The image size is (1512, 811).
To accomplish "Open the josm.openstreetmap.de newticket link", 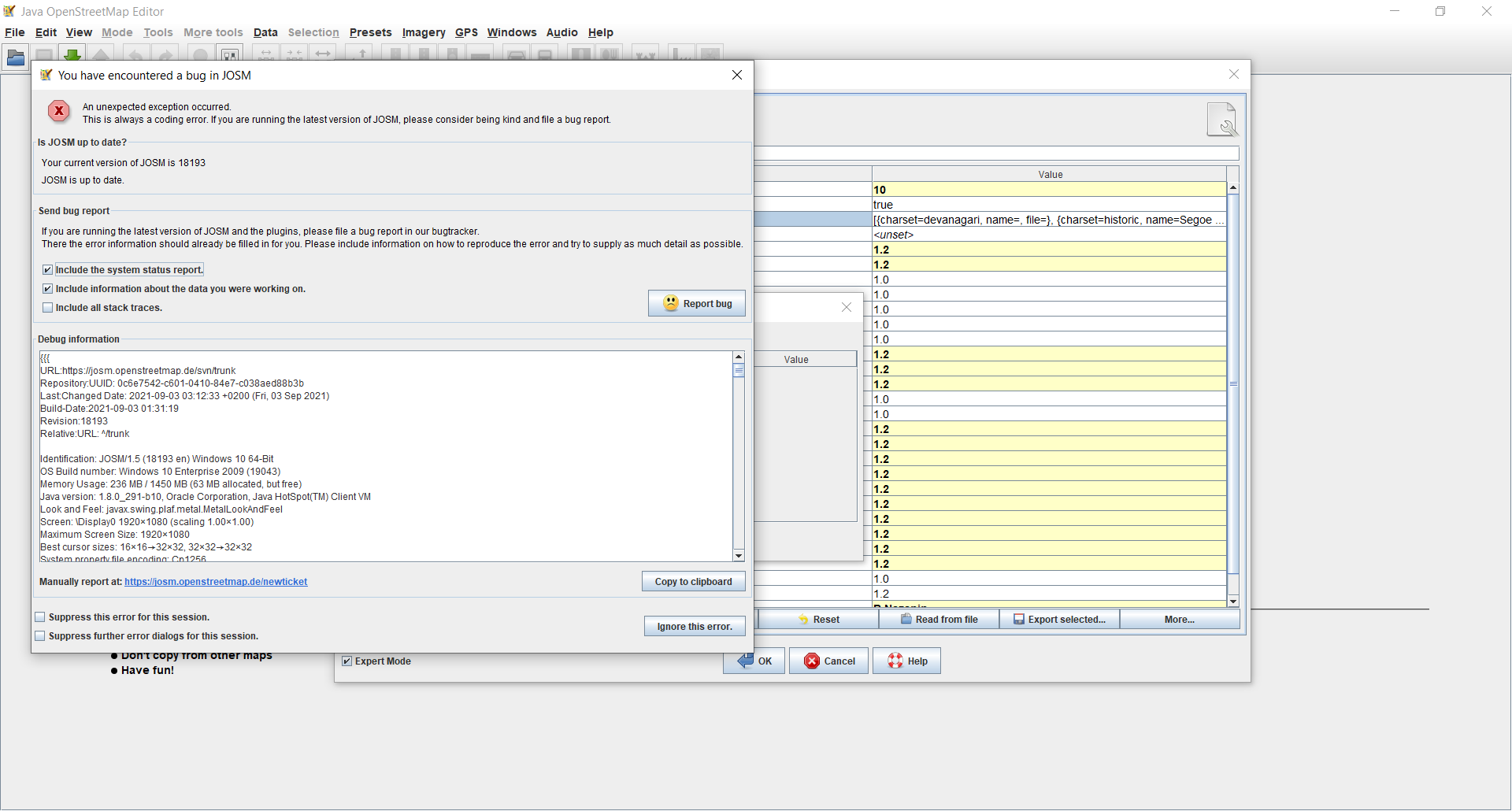I will click(216, 582).
